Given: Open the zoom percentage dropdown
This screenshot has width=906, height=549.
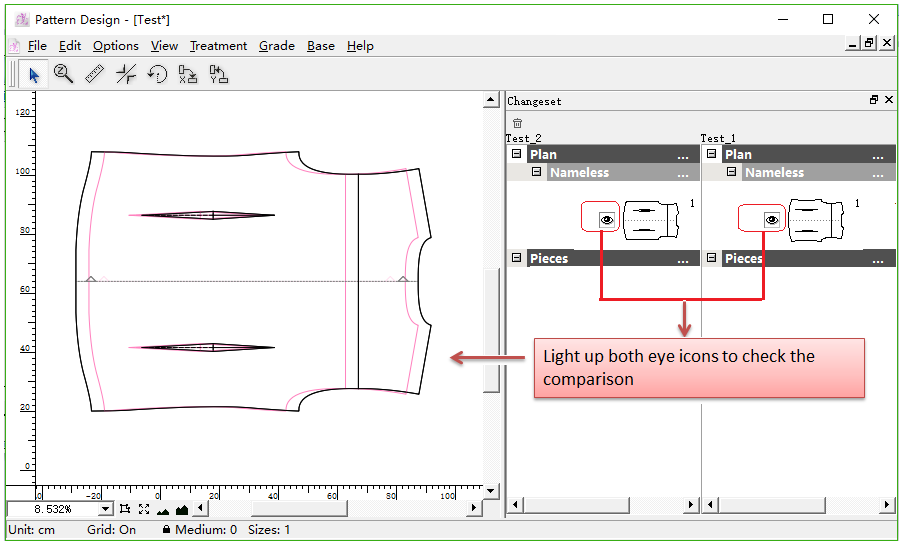Looking at the screenshot, I should coord(106,509).
